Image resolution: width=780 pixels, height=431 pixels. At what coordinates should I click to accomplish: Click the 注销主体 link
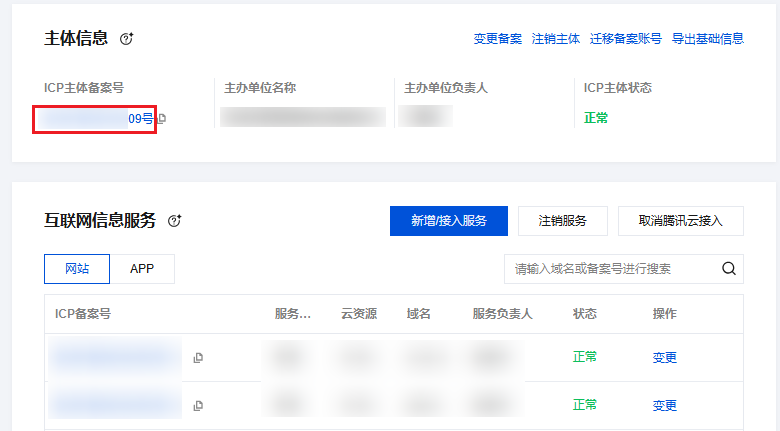[x=556, y=39]
